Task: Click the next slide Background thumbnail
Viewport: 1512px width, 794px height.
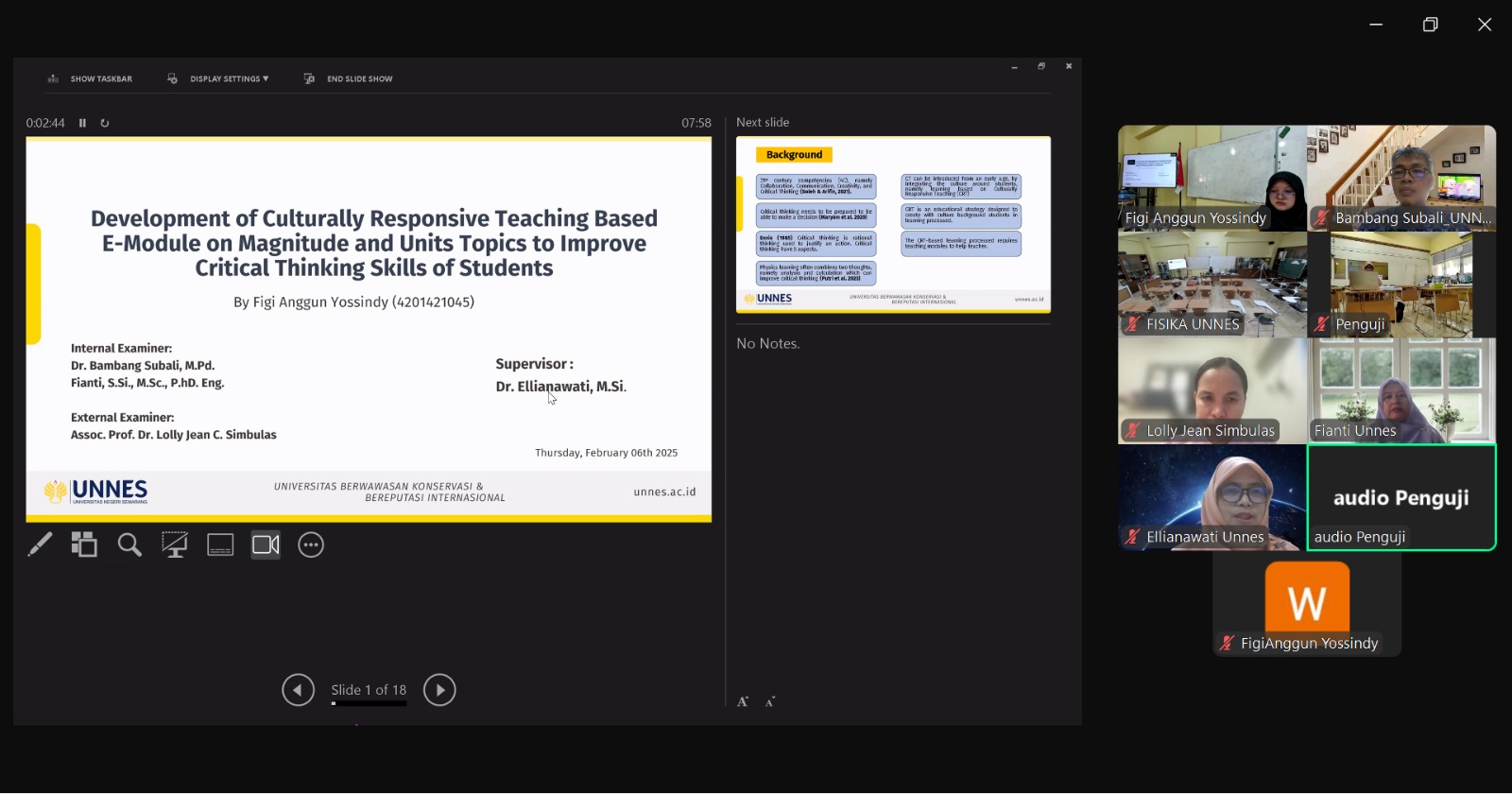Action: pos(893,225)
